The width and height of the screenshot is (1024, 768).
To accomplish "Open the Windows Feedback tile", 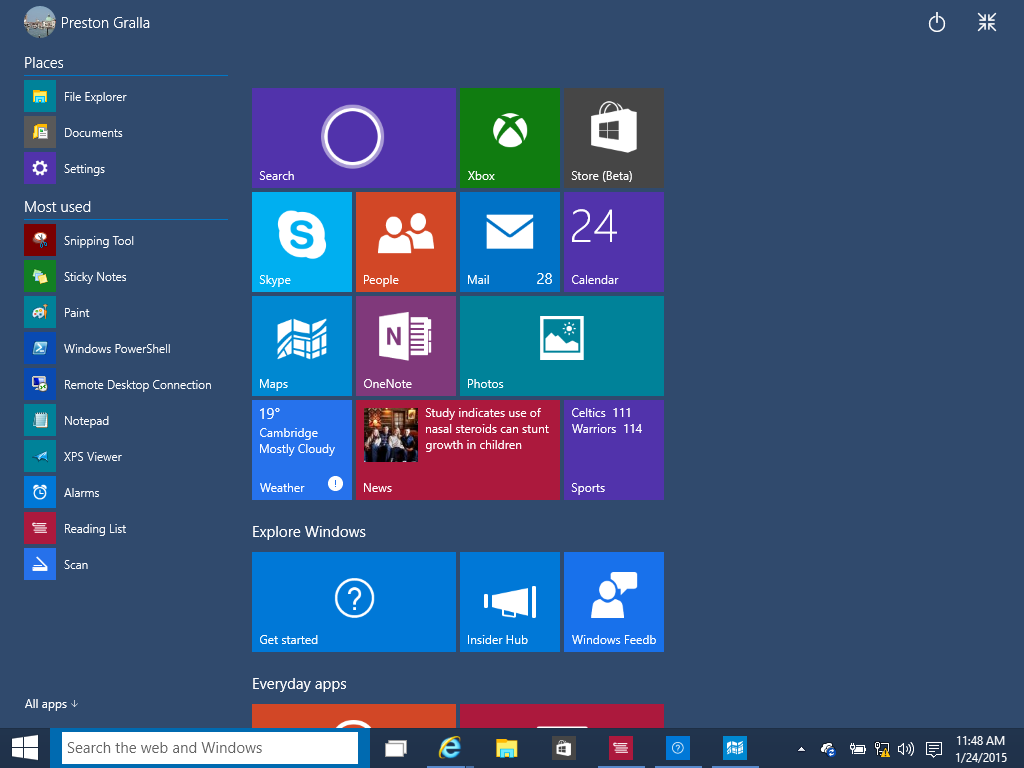I will tap(614, 601).
